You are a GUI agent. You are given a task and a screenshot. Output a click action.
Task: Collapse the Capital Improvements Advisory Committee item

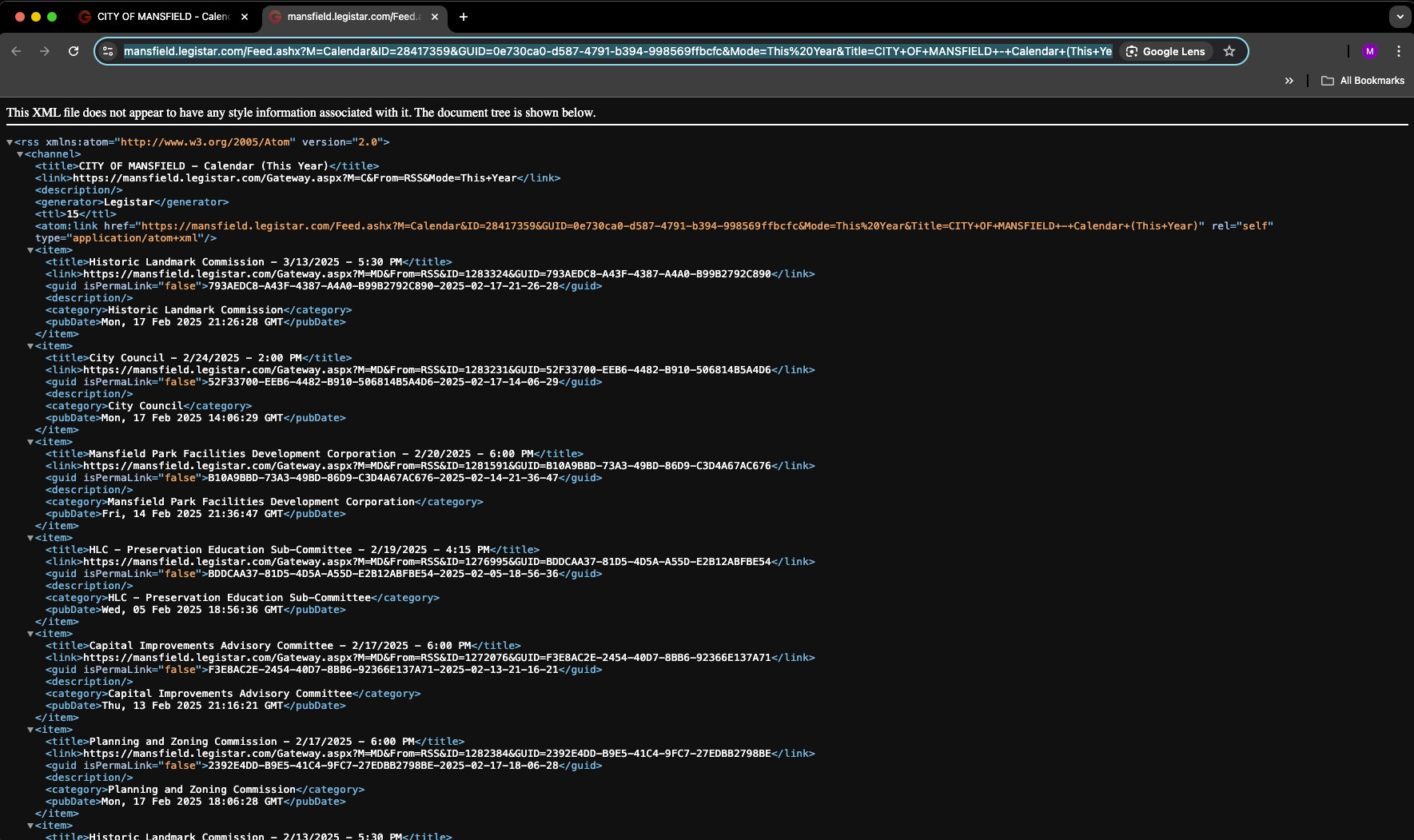(x=30, y=634)
